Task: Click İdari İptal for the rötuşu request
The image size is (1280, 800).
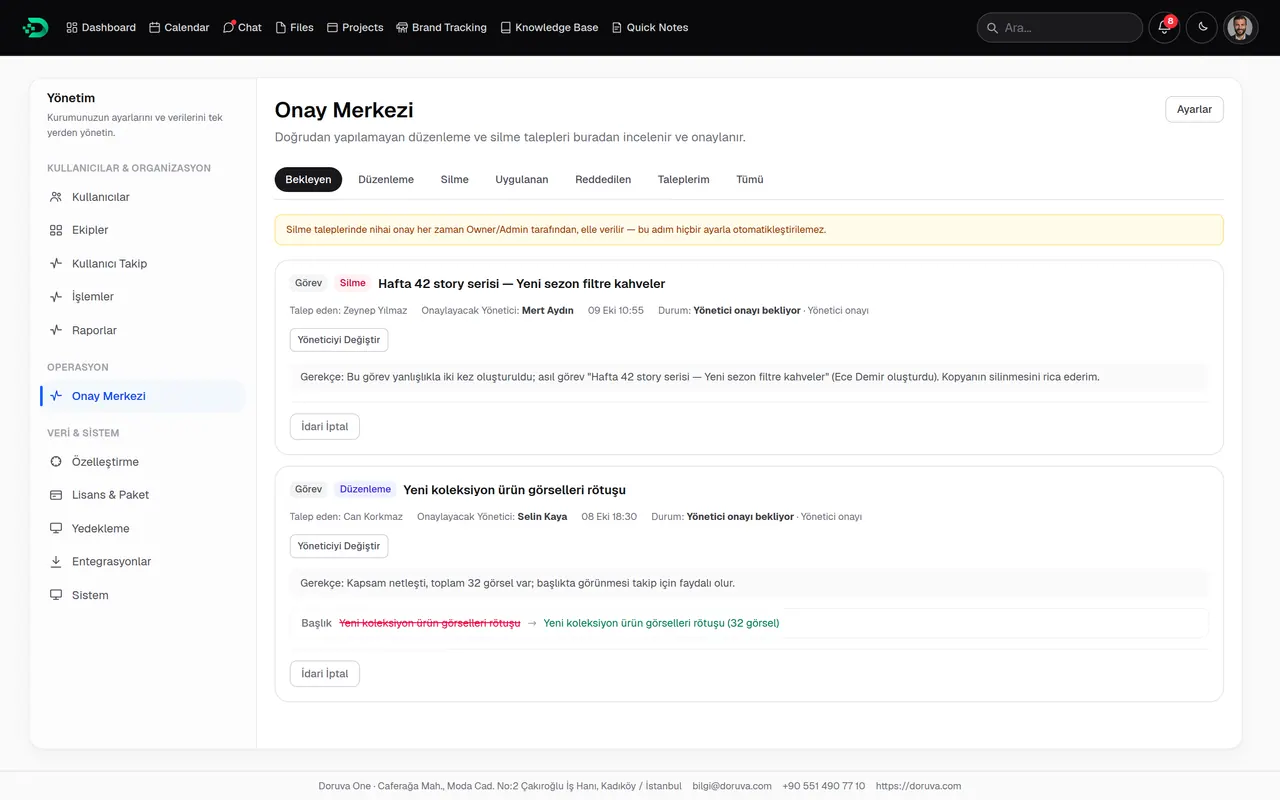Action: coord(325,674)
